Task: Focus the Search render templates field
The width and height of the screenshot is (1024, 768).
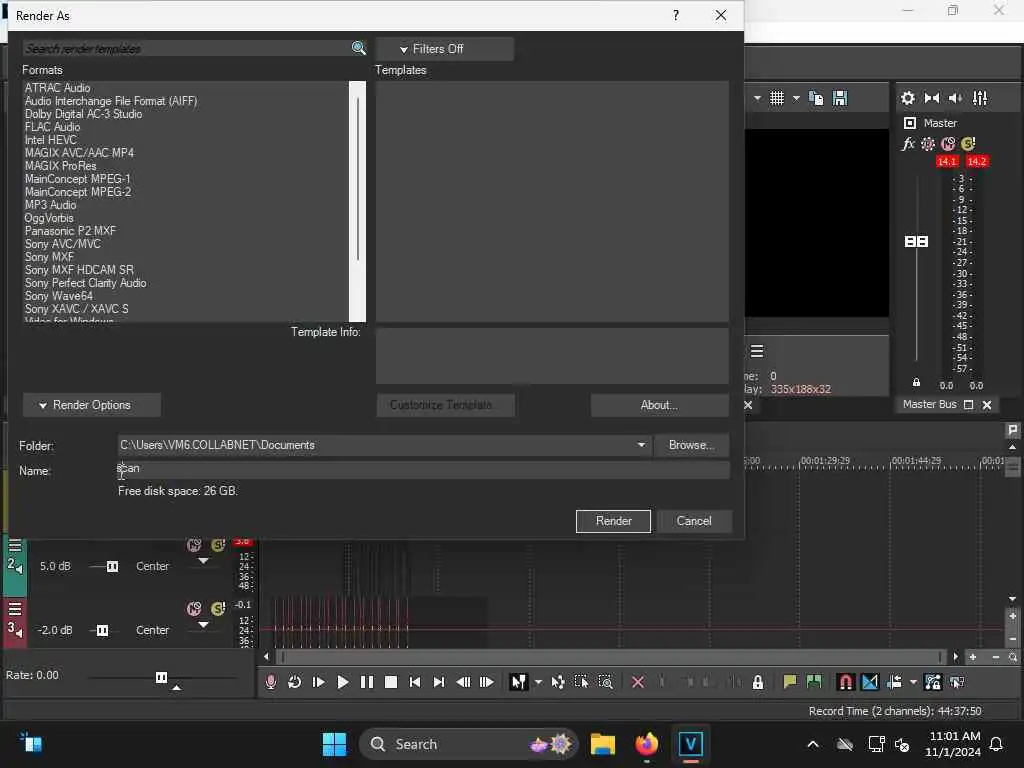Action: coord(187,48)
